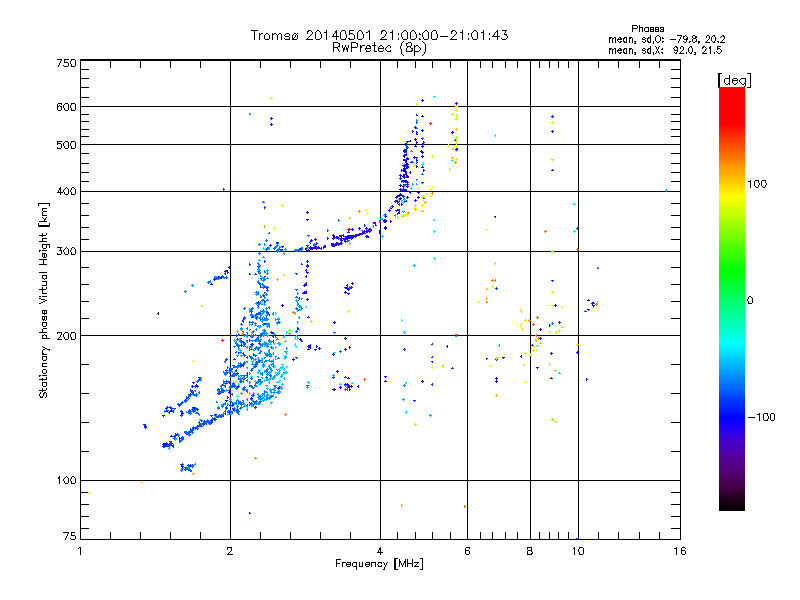This screenshot has height=600, width=800.
Task: Click the '6' x-axis tick label
Action: pyautogui.click(x=467, y=551)
